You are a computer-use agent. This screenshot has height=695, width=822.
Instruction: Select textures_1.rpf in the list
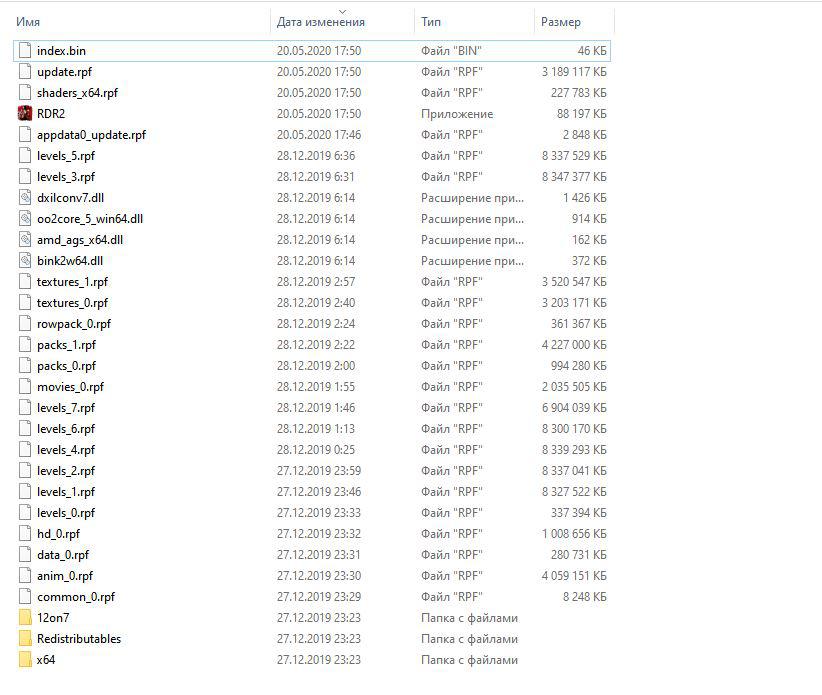pos(72,282)
